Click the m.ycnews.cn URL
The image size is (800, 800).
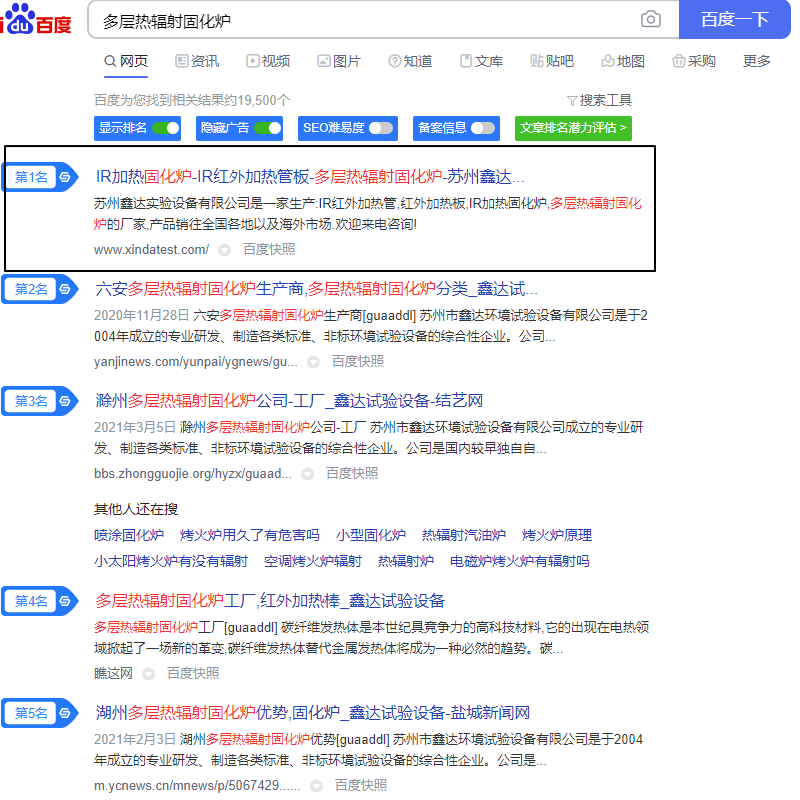(x=197, y=785)
